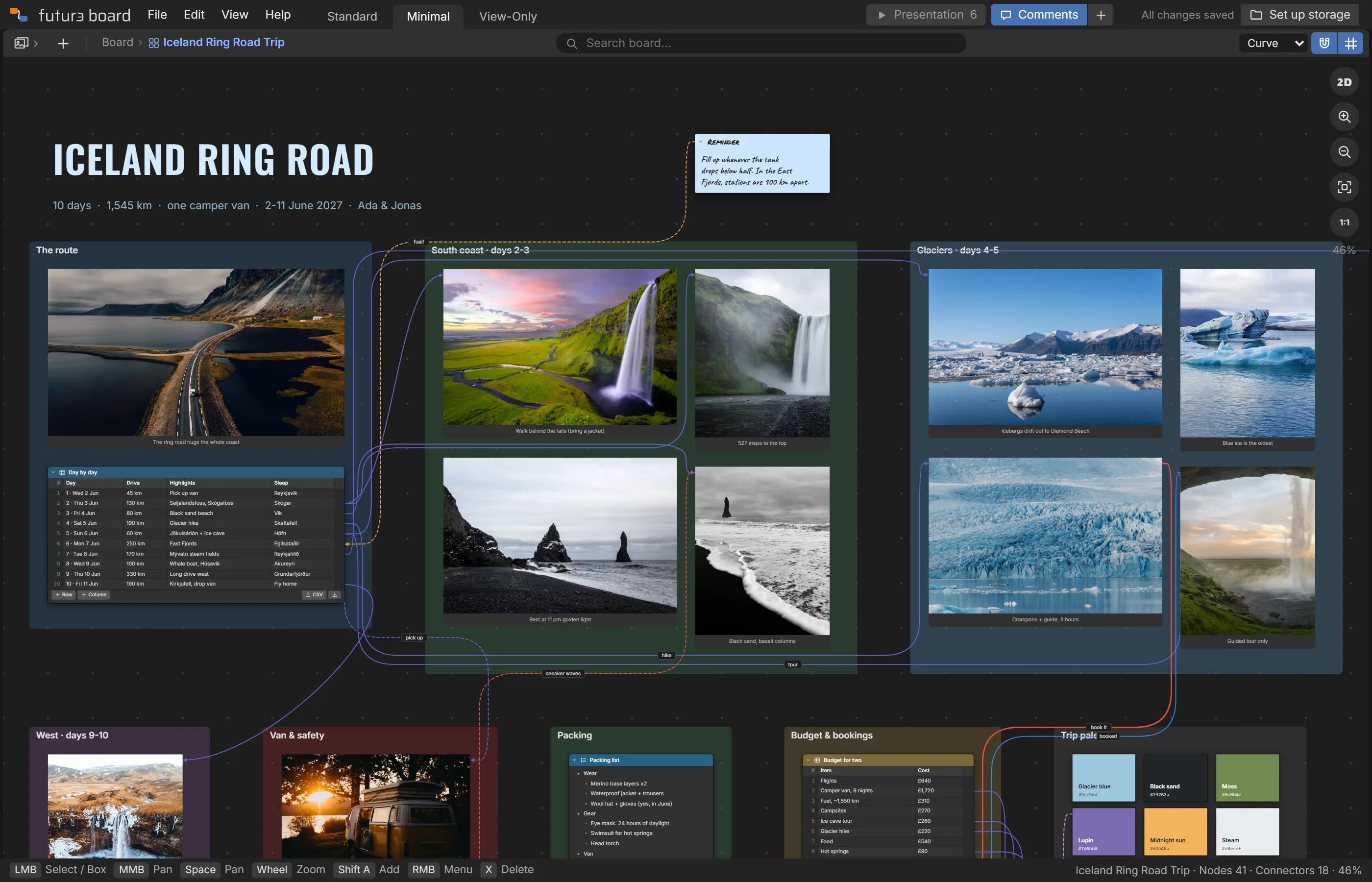Click the Board breadcrumb link
This screenshot has height=882, width=1372.
coord(118,42)
